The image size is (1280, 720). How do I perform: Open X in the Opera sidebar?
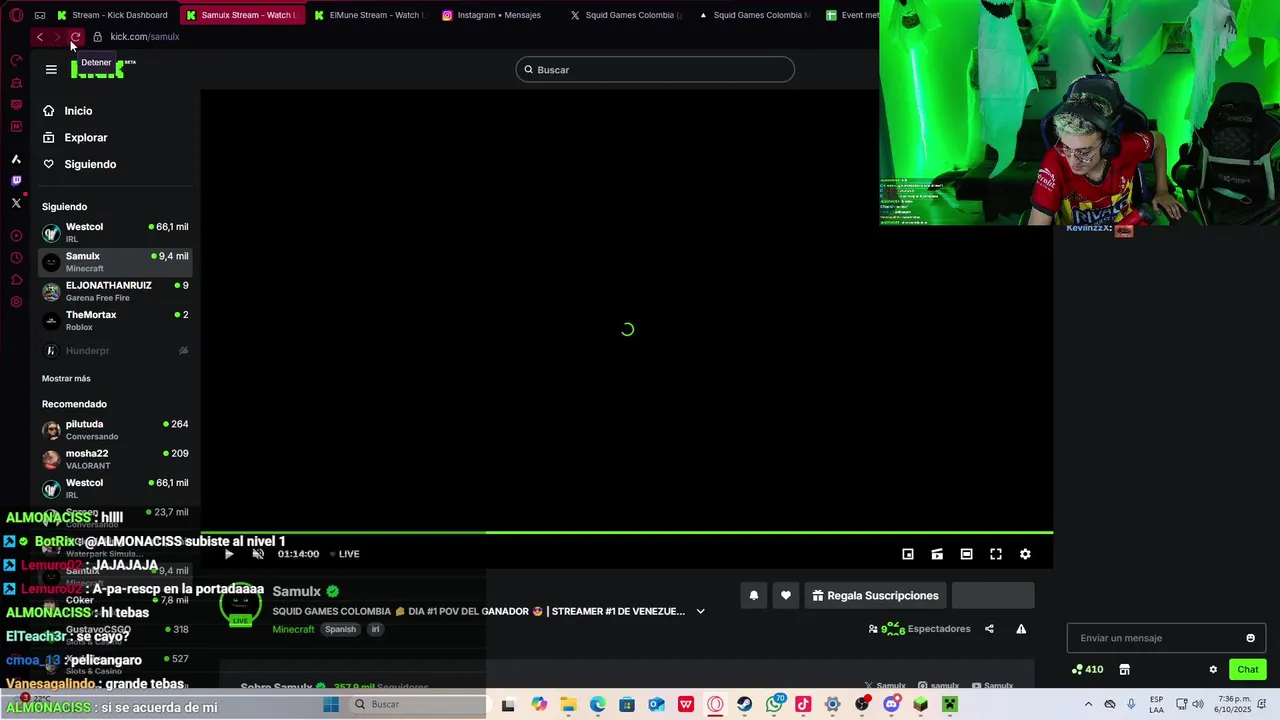coord(16,203)
